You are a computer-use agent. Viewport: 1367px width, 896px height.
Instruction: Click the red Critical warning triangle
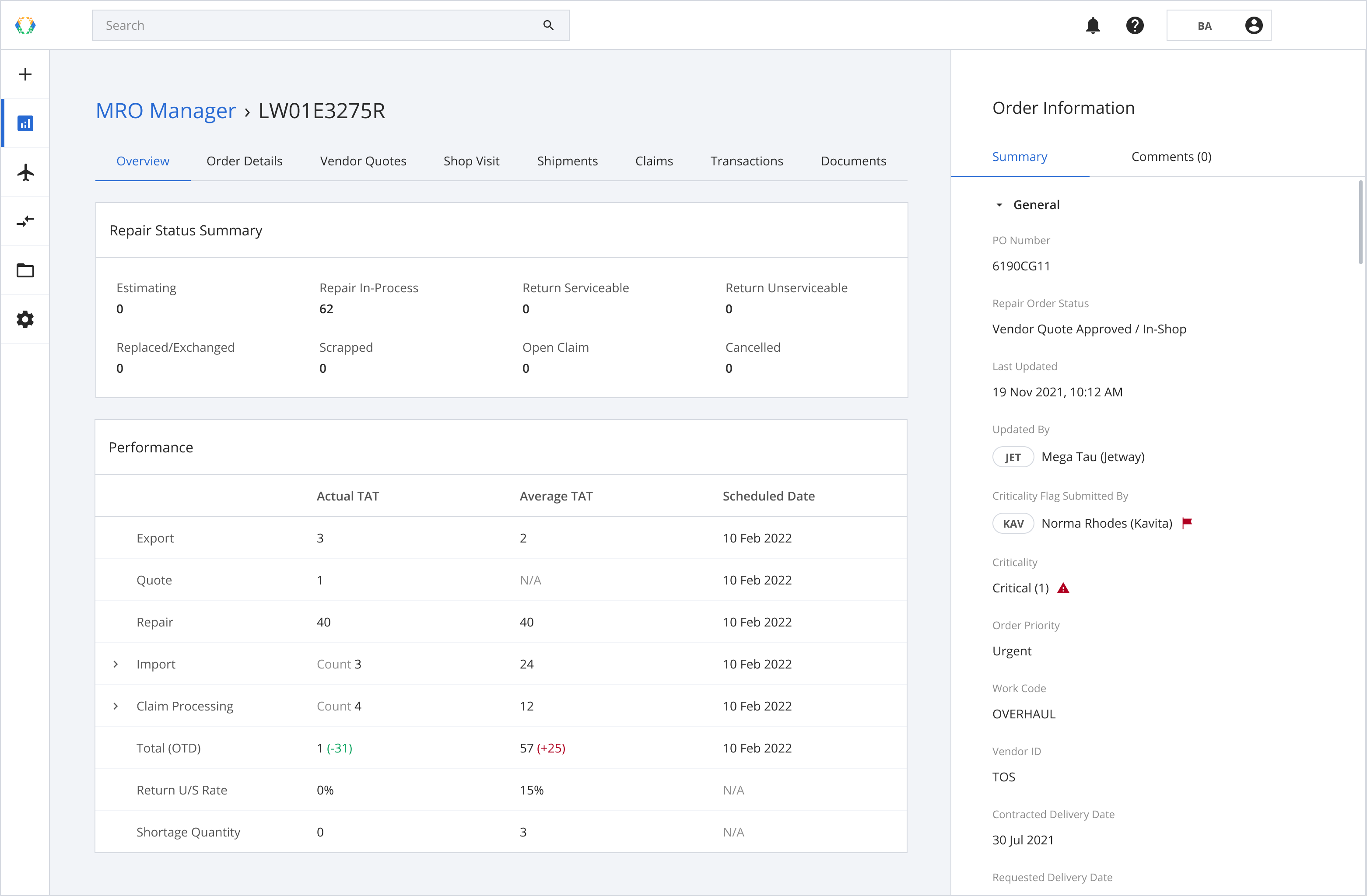tap(1063, 588)
